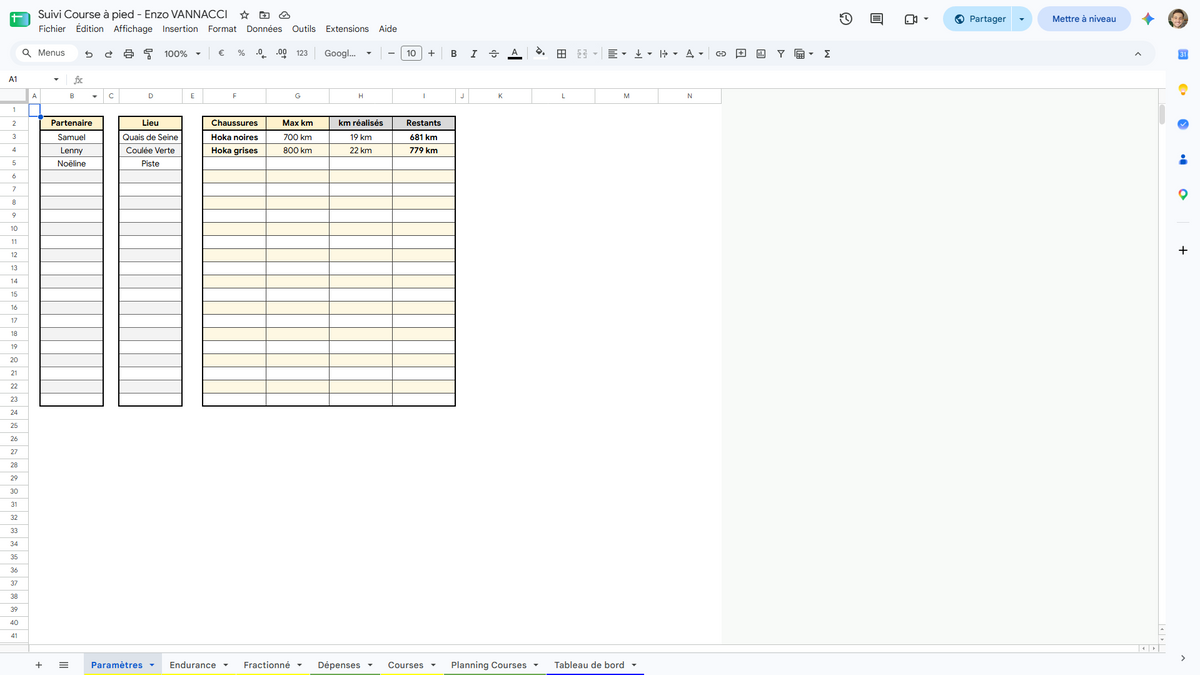
Task: Open version history clock icon
Action: point(846,19)
